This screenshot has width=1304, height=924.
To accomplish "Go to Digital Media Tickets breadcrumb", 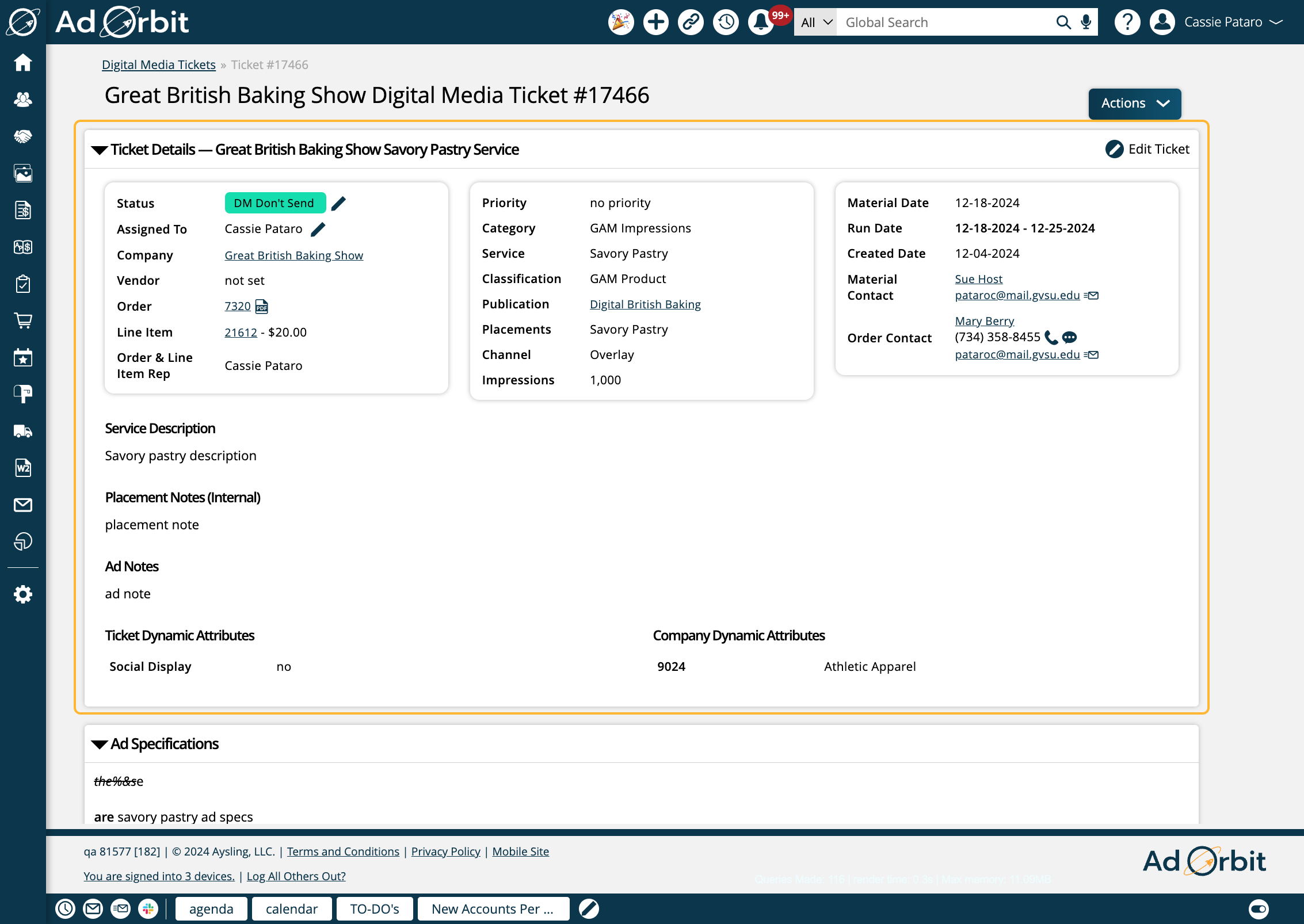I will pyautogui.click(x=159, y=64).
